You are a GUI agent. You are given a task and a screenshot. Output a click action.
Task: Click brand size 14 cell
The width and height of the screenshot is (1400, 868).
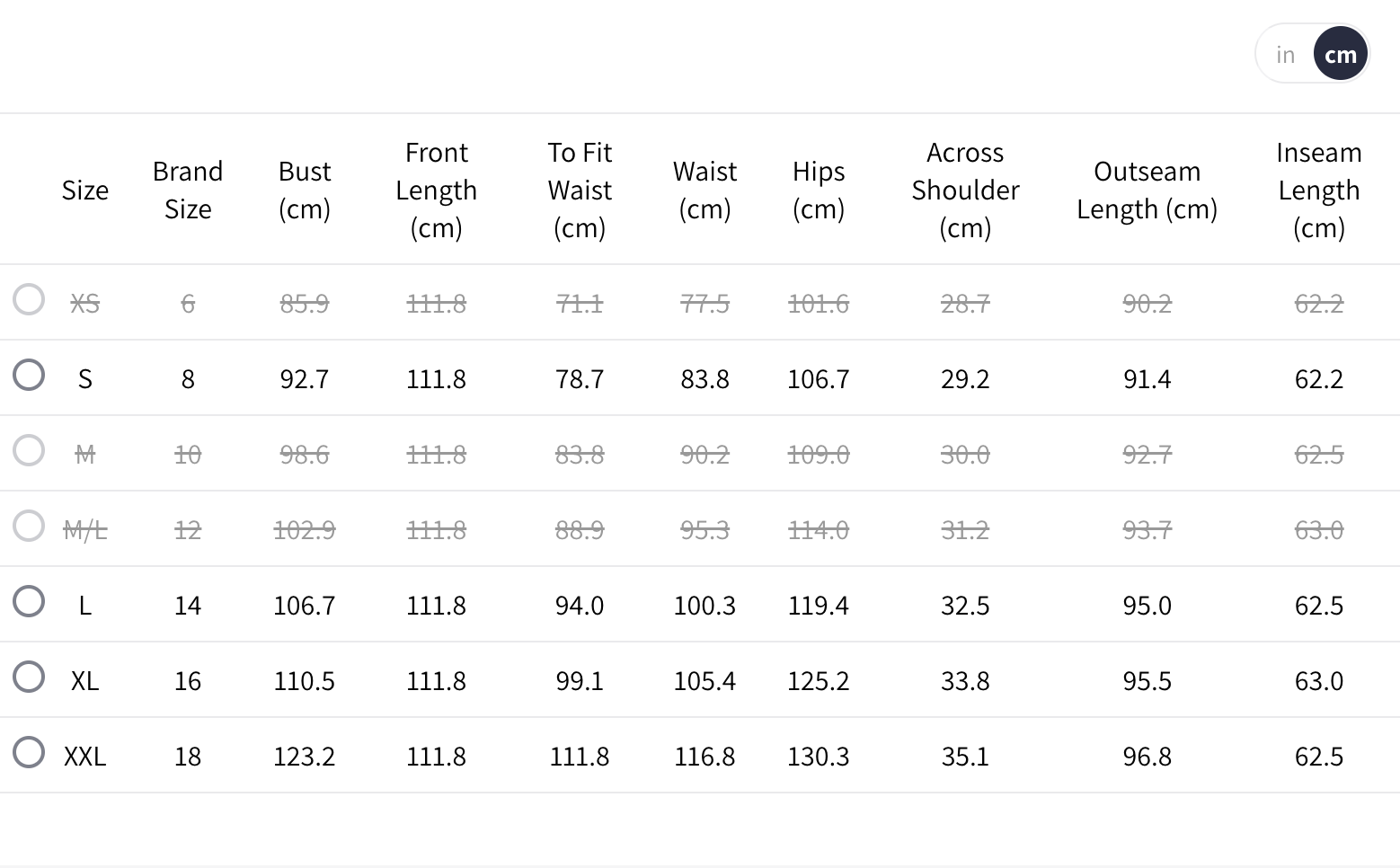click(188, 606)
